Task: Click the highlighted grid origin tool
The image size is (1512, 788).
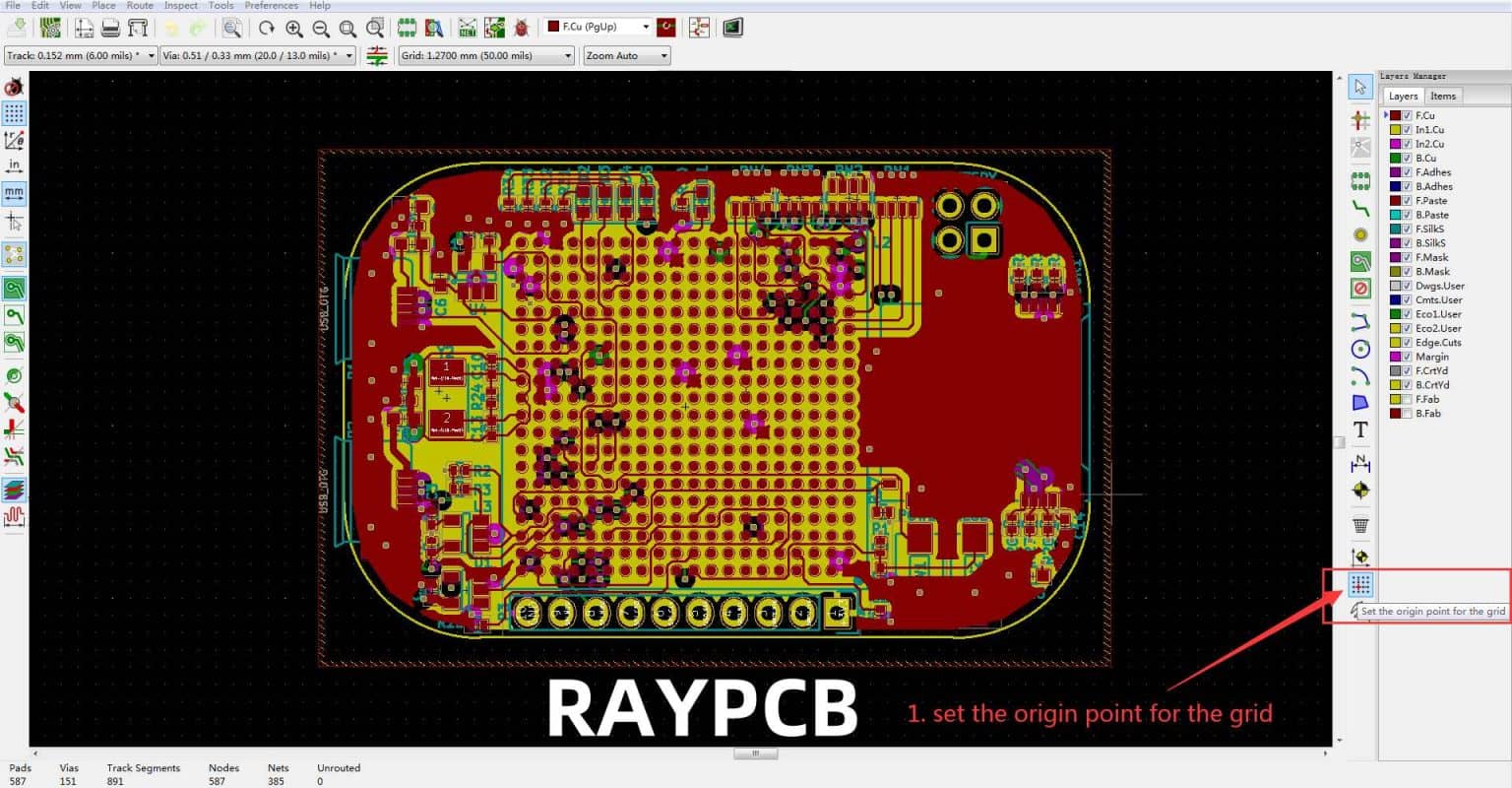Action: (1360, 585)
